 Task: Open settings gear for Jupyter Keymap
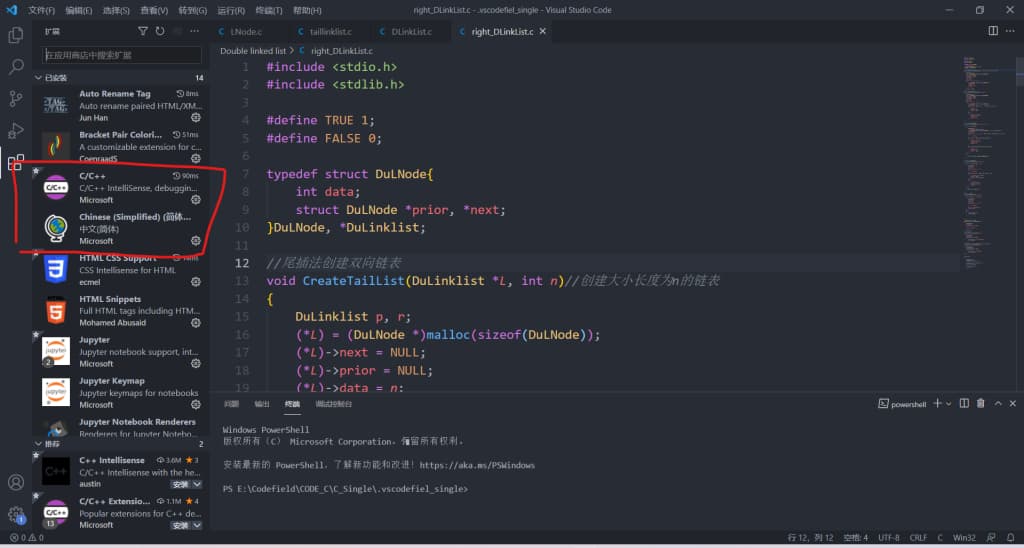click(x=195, y=405)
